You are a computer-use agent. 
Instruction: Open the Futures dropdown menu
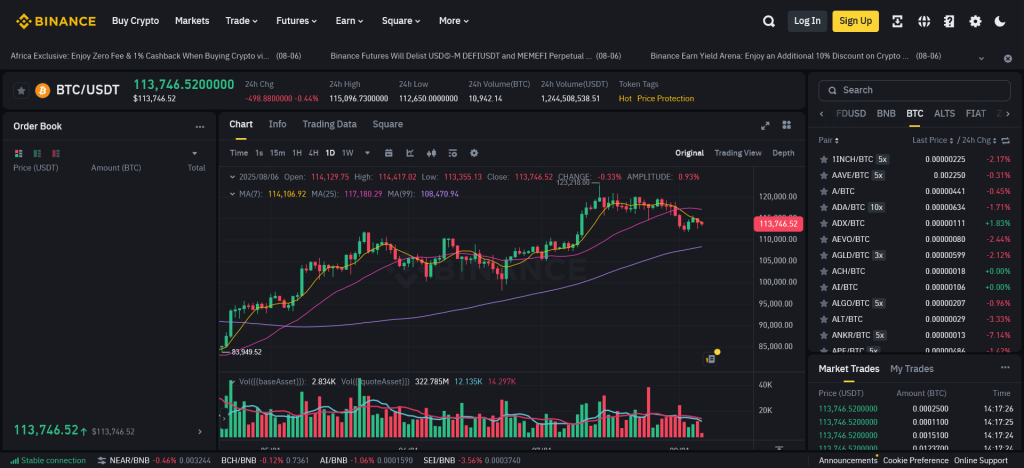(x=296, y=21)
